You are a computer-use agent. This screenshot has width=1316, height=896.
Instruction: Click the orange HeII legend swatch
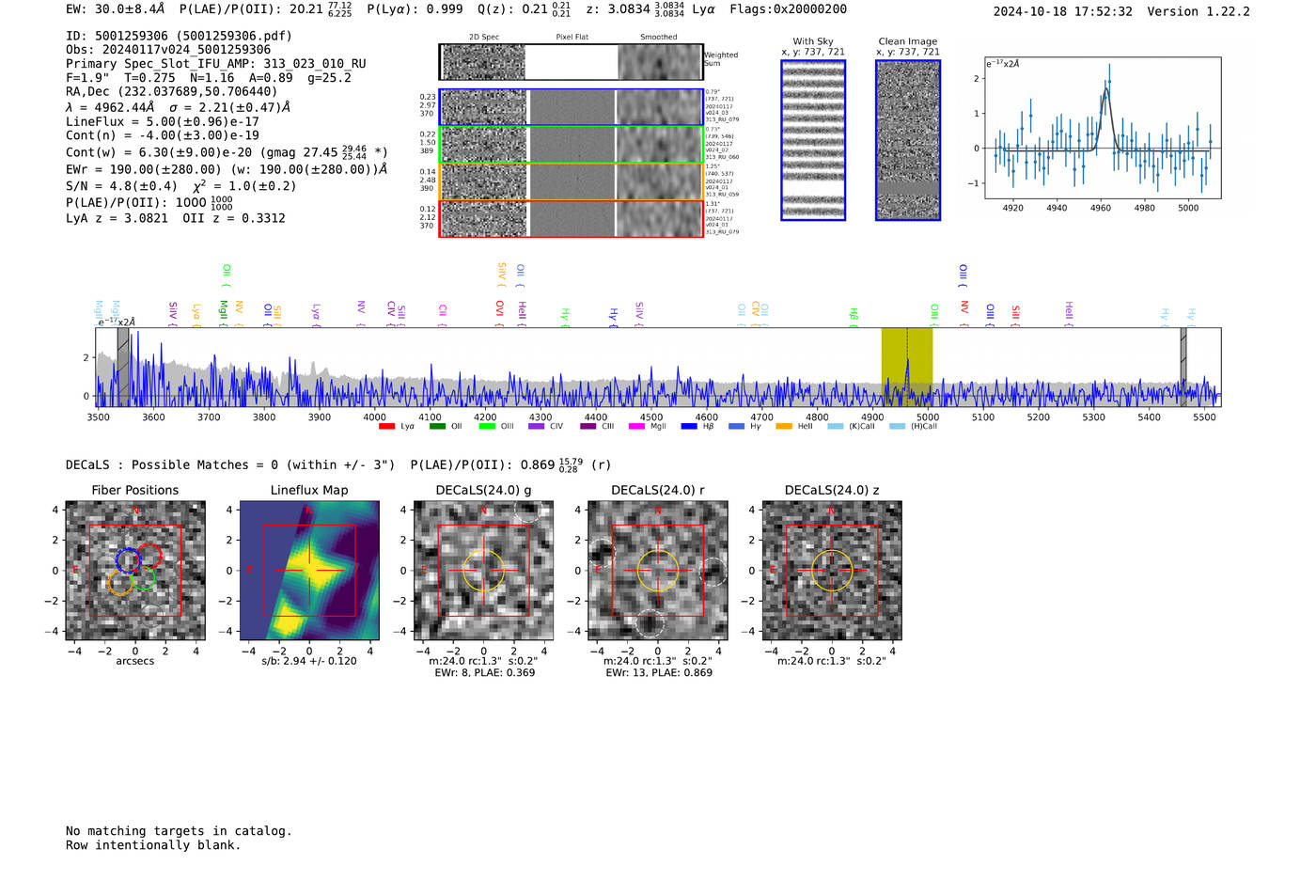tap(784, 427)
